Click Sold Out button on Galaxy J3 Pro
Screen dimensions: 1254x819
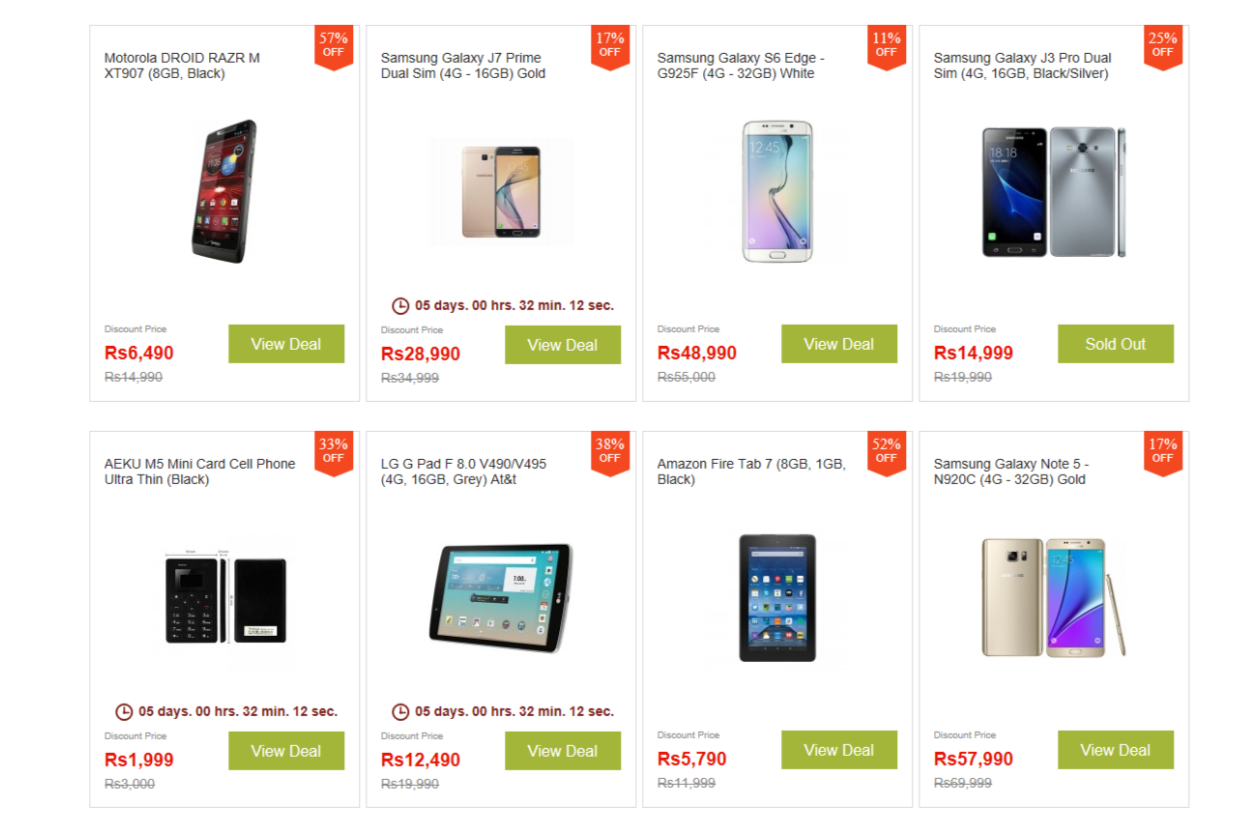coord(1116,344)
